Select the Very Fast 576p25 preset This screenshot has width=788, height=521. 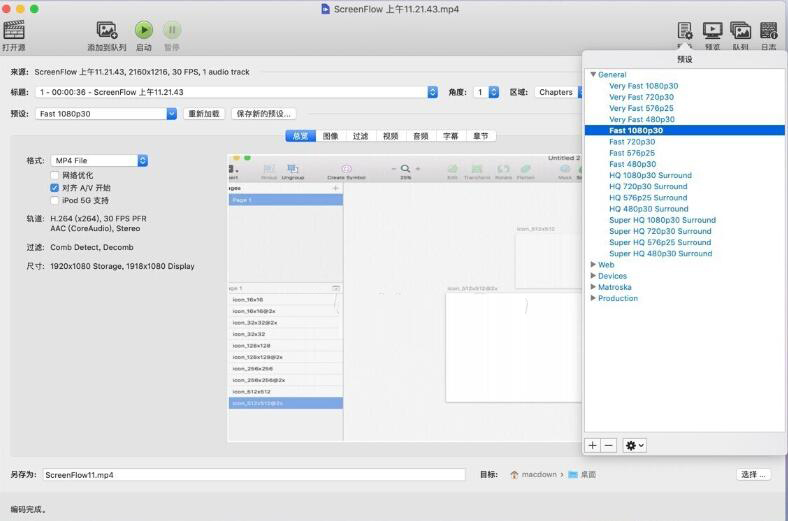coord(641,108)
